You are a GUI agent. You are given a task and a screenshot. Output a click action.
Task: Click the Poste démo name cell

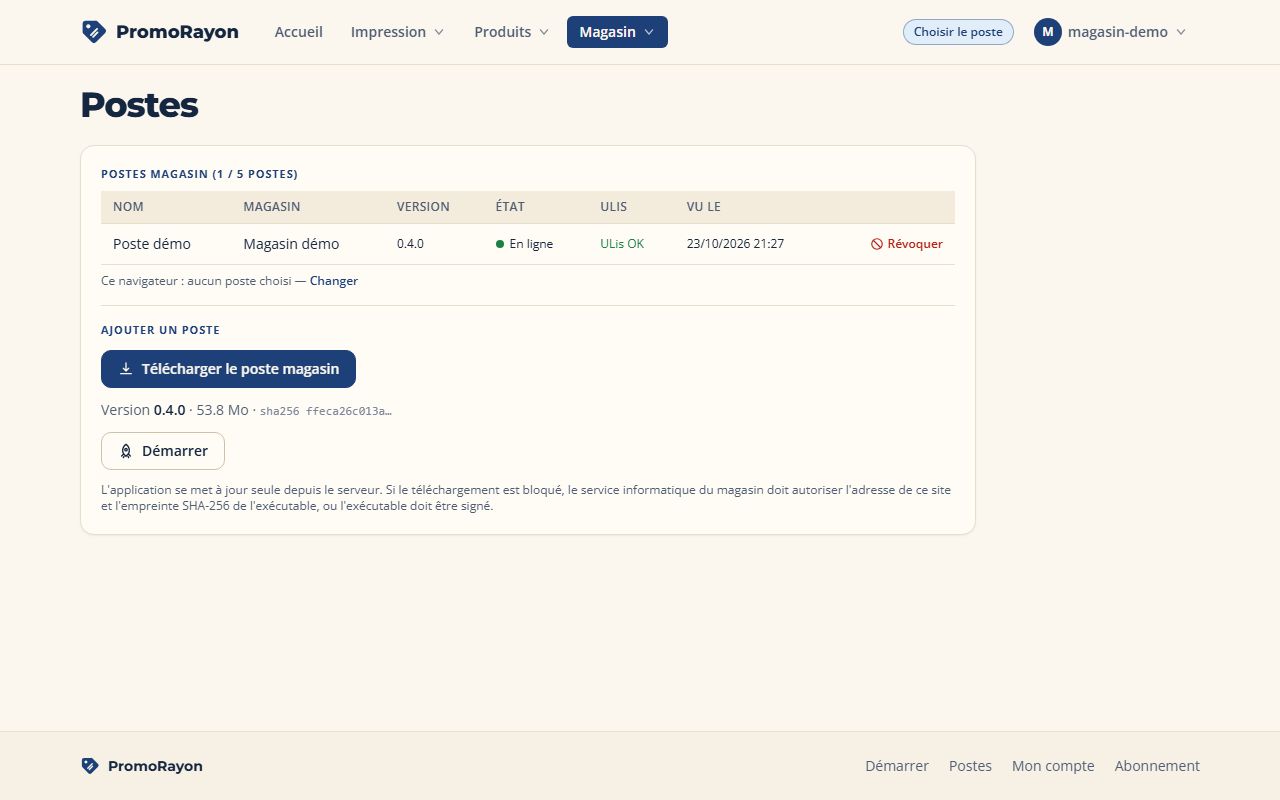[152, 244]
